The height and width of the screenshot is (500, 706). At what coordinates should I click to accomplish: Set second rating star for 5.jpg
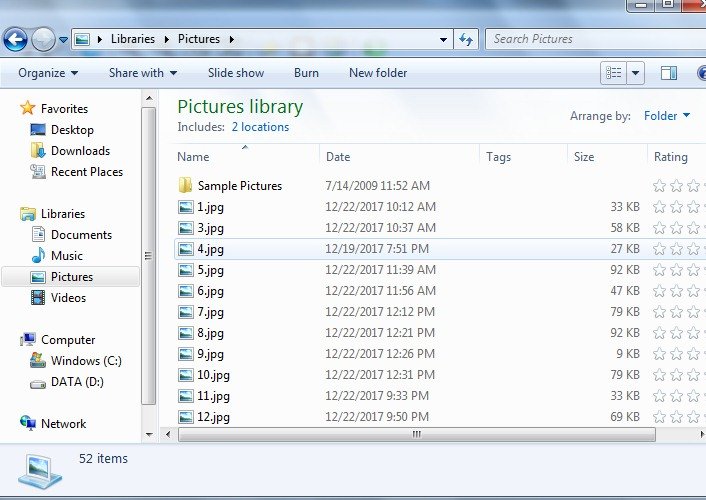pos(676,270)
